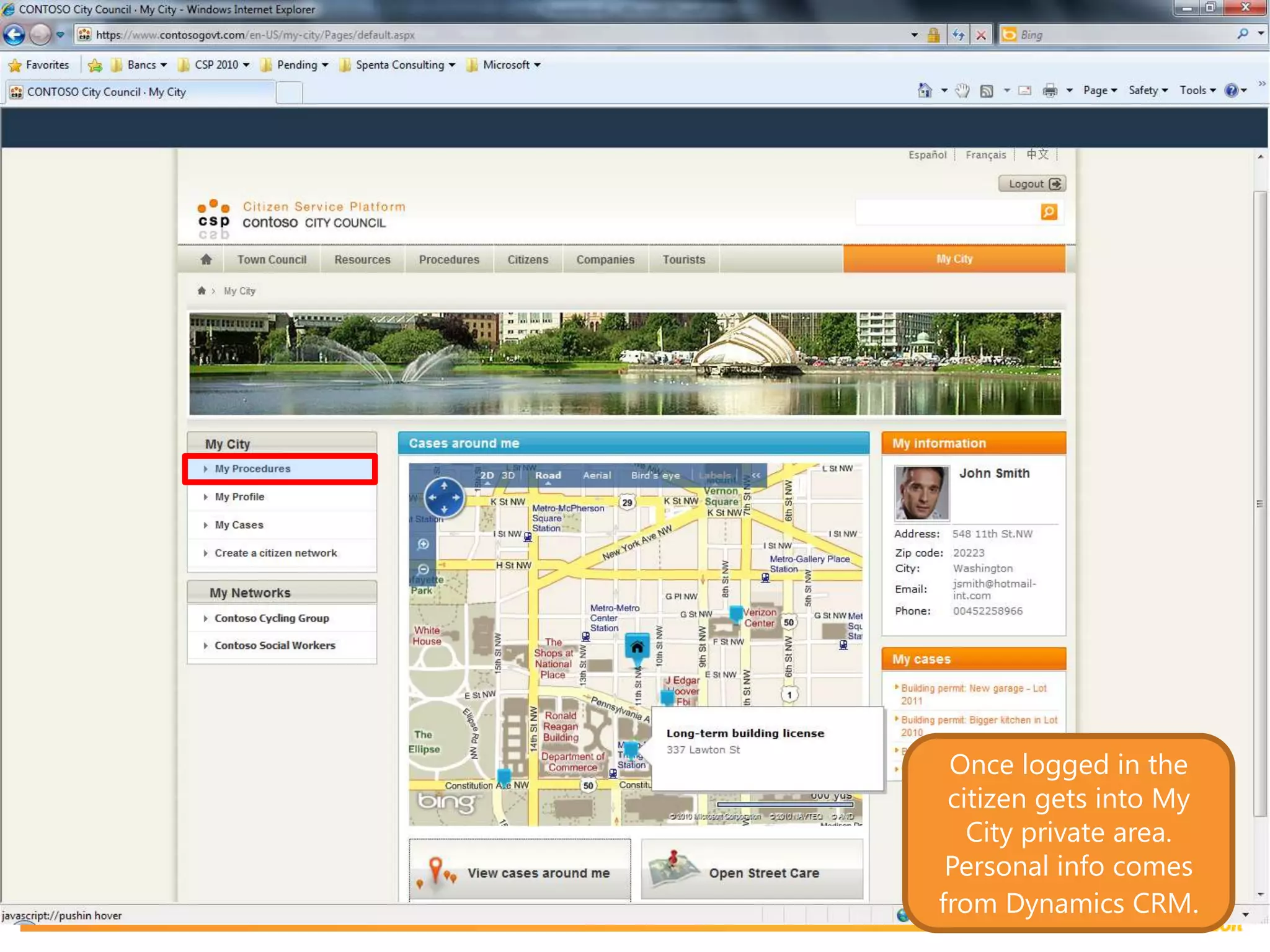This screenshot has width=1270, height=952.
Task: Click the Favorites star icon
Action: click(x=15, y=65)
